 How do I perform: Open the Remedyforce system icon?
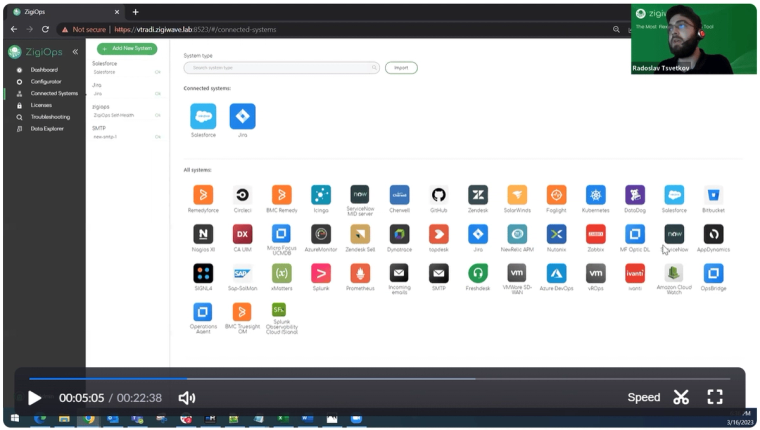203,195
